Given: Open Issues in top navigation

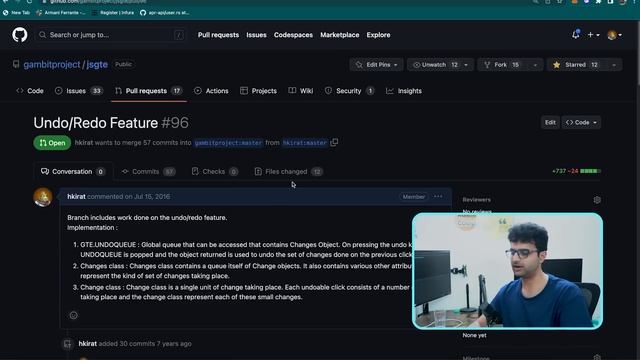Looking at the screenshot, I should point(256,35).
